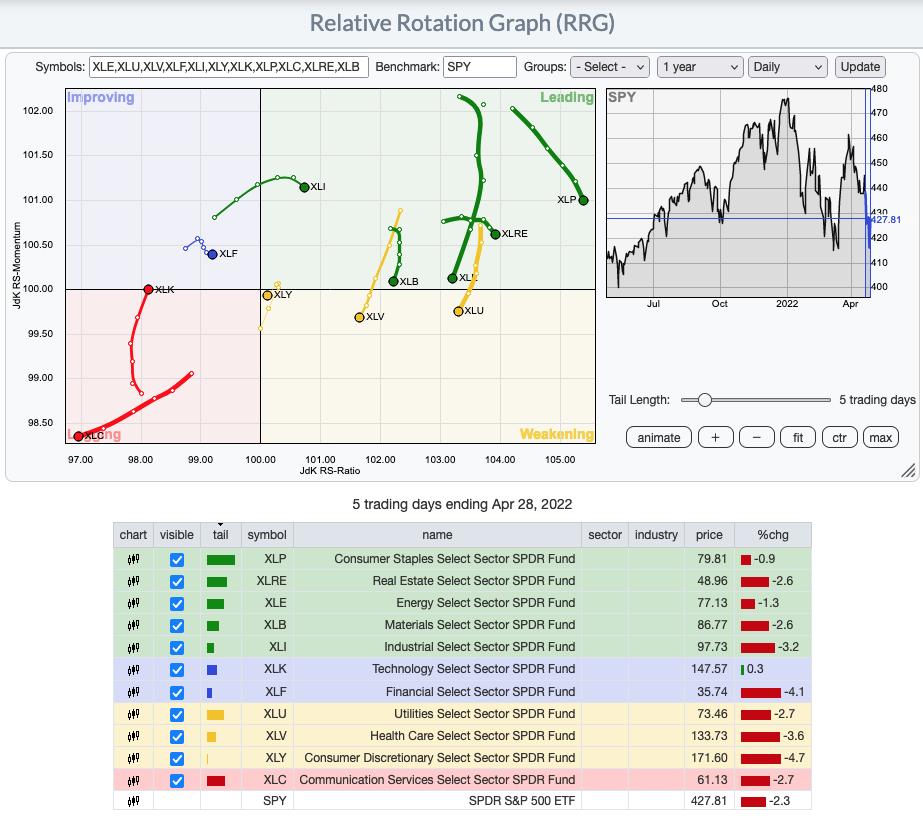
Task: Sort table by %chg column
Action: pos(772,535)
